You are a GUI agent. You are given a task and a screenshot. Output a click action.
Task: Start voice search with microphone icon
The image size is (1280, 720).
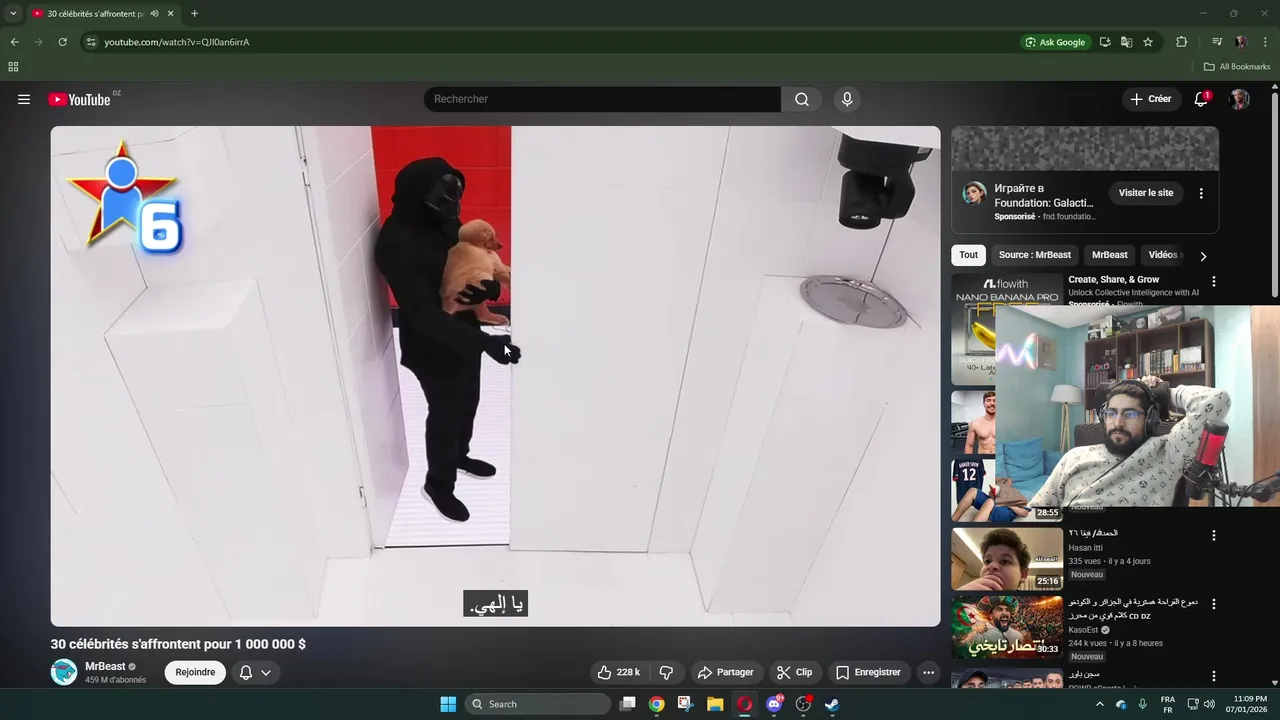pos(847,99)
